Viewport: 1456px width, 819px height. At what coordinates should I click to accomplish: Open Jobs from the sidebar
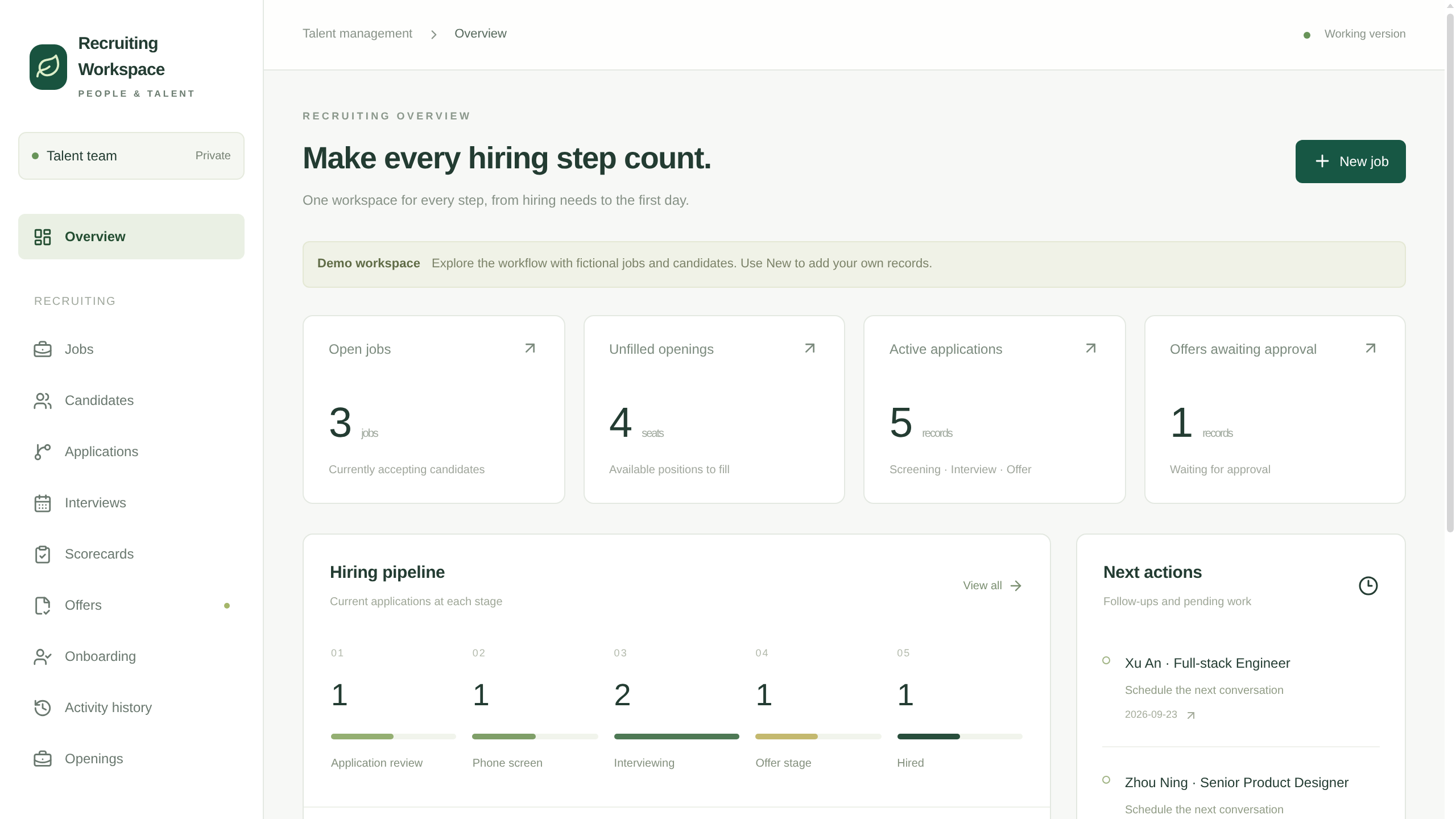coord(131,349)
